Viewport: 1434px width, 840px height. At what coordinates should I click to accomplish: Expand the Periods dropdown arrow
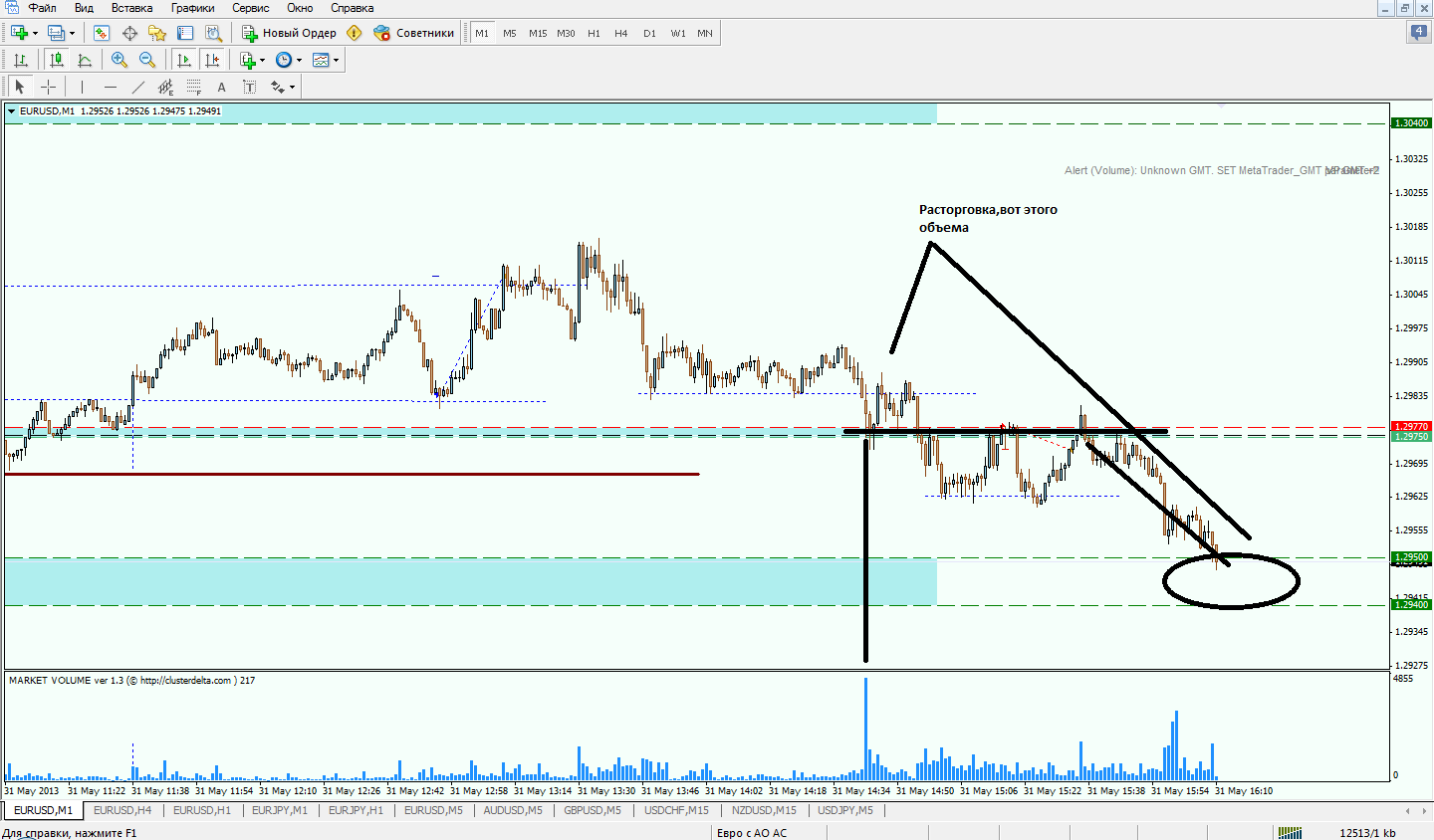pos(299,60)
